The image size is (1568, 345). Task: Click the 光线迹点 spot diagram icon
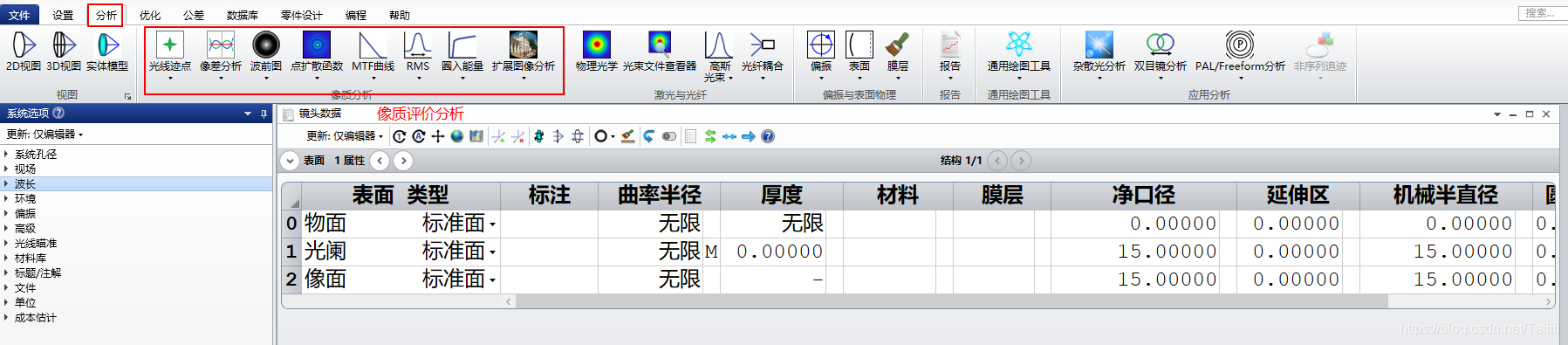click(x=170, y=45)
